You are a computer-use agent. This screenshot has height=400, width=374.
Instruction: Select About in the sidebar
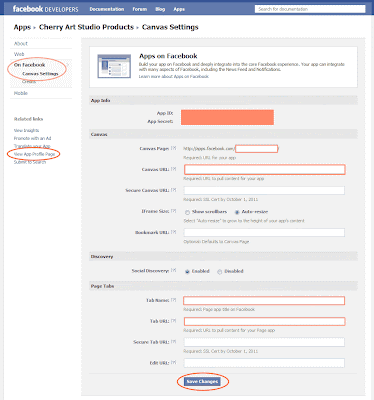pos(21,43)
